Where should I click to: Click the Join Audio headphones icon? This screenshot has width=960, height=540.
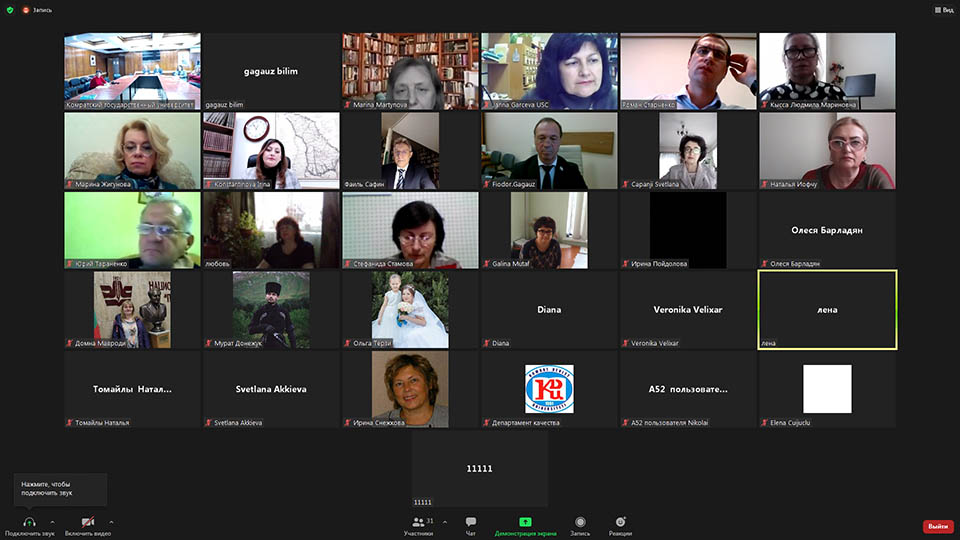tap(29, 522)
